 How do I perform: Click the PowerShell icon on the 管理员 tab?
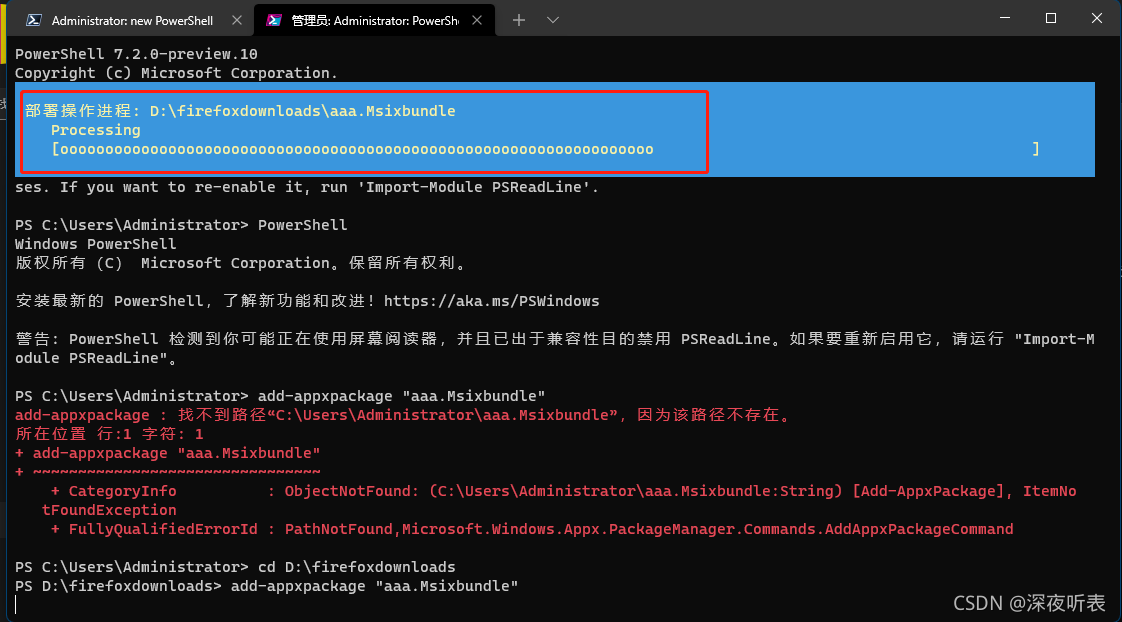[272, 19]
